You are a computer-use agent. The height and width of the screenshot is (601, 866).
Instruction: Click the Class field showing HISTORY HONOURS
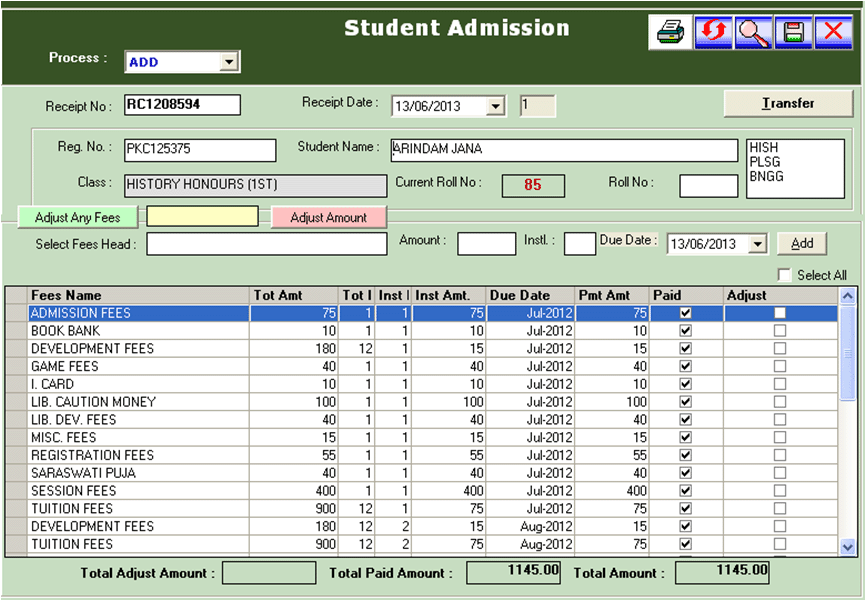tap(255, 186)
